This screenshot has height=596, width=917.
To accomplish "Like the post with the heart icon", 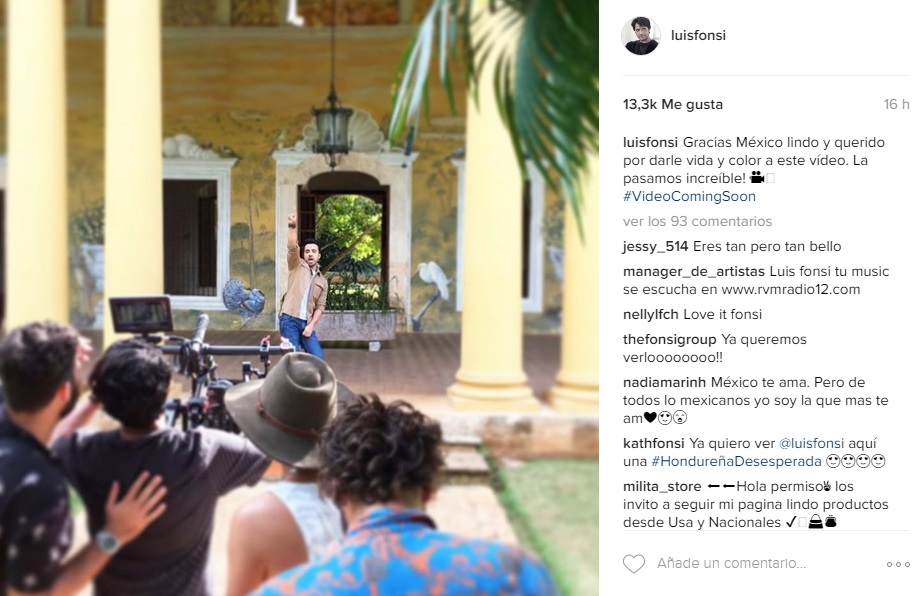I will pos(633,564).
